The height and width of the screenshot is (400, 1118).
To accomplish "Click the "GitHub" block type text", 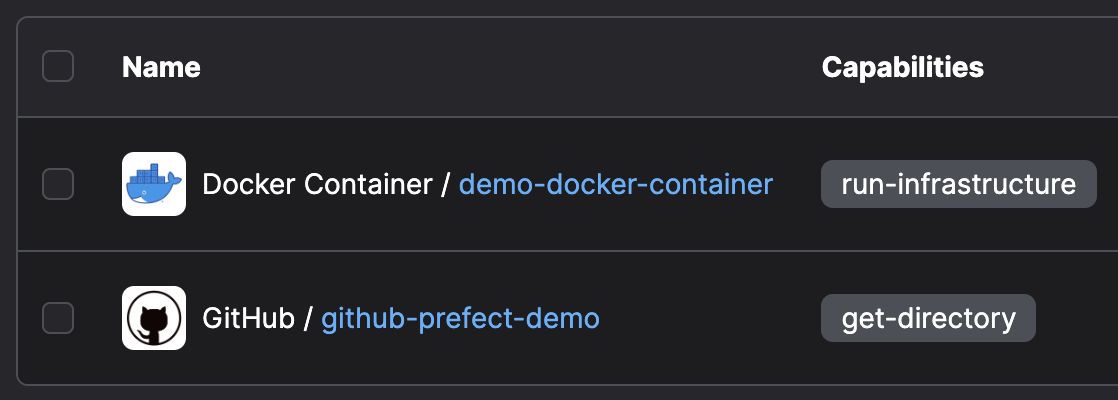I will [248, 319].
